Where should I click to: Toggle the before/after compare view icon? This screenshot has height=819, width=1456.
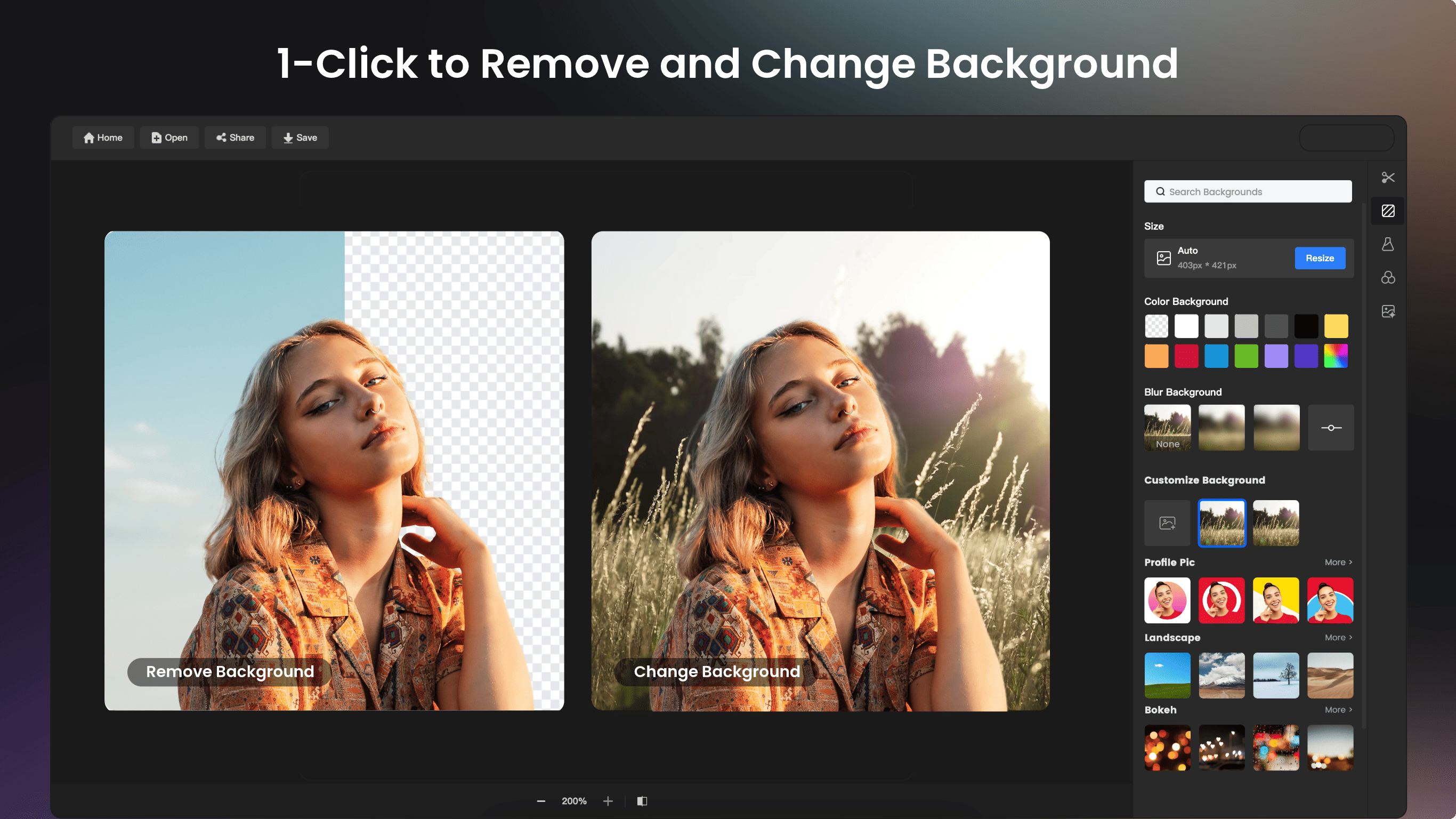[x=642, y=801]
